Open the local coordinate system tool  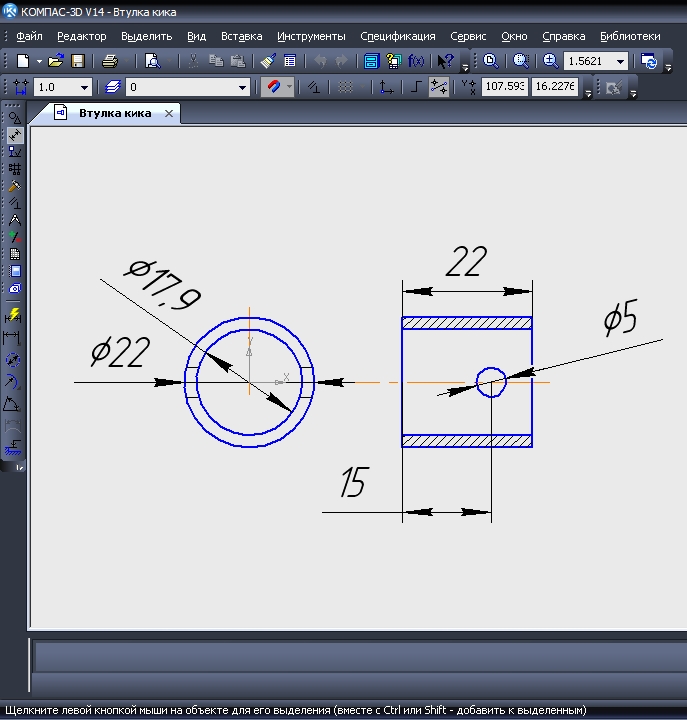coord(387,87)
